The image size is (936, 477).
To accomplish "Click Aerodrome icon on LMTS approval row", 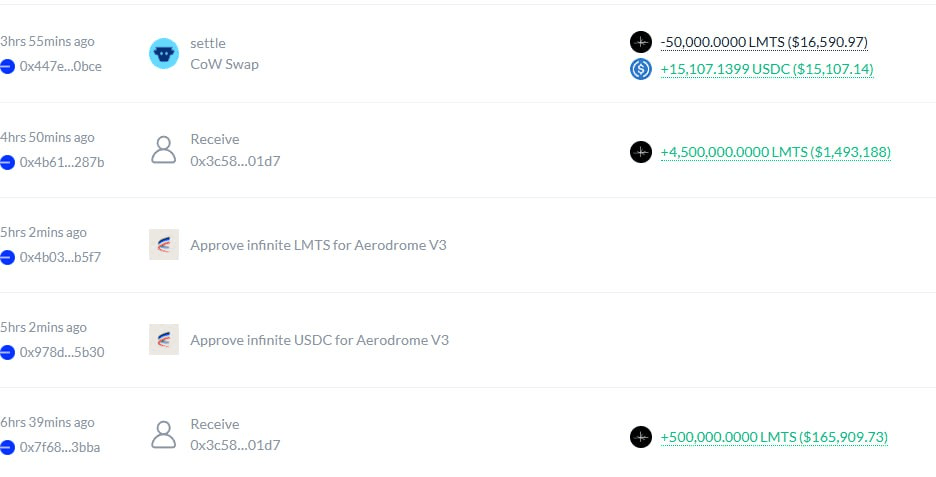I will point(163,245).
